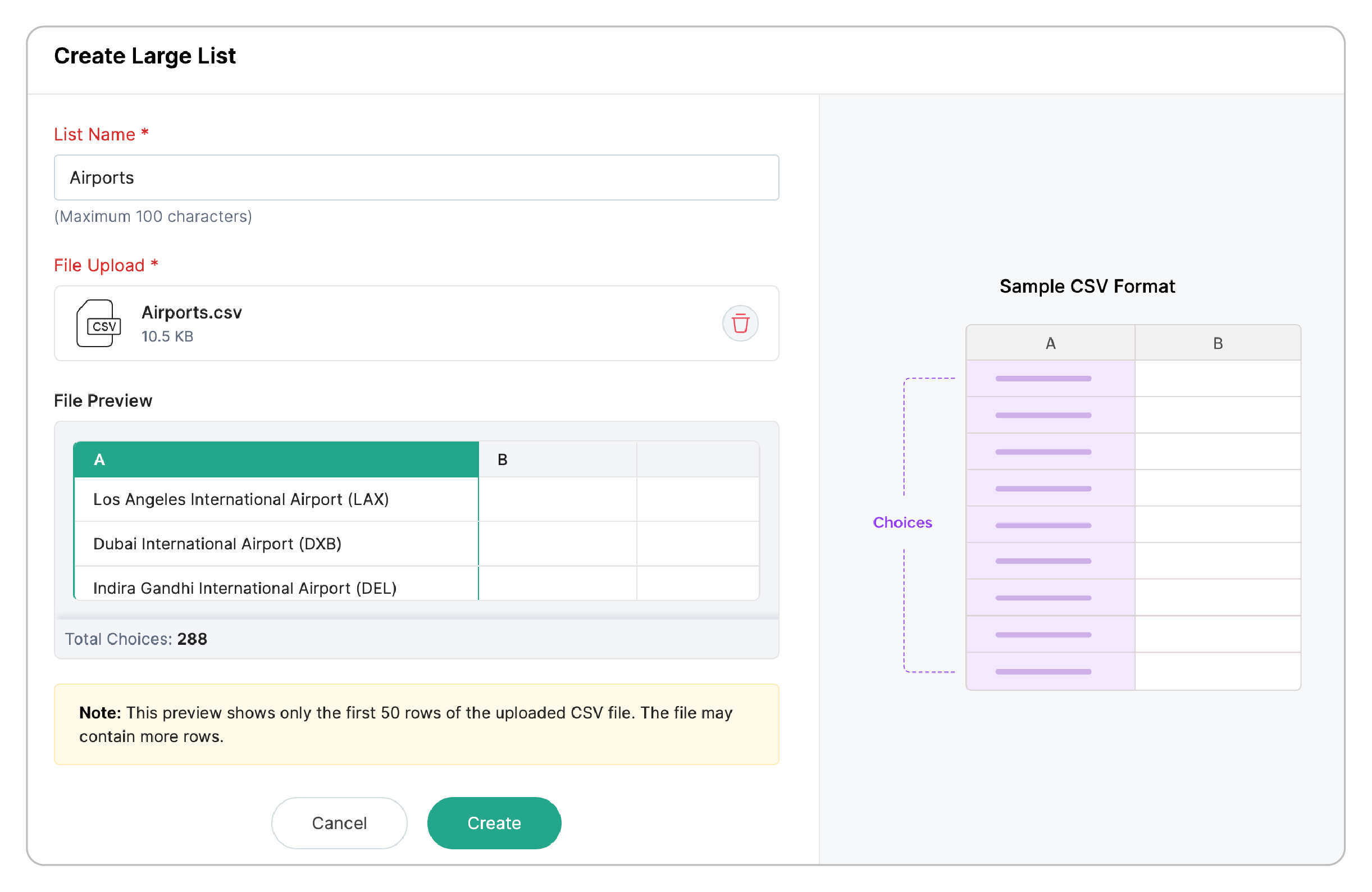1372x892 pixels.
Task: Click the Total Choices 288 summary
Action: point(136,639)
